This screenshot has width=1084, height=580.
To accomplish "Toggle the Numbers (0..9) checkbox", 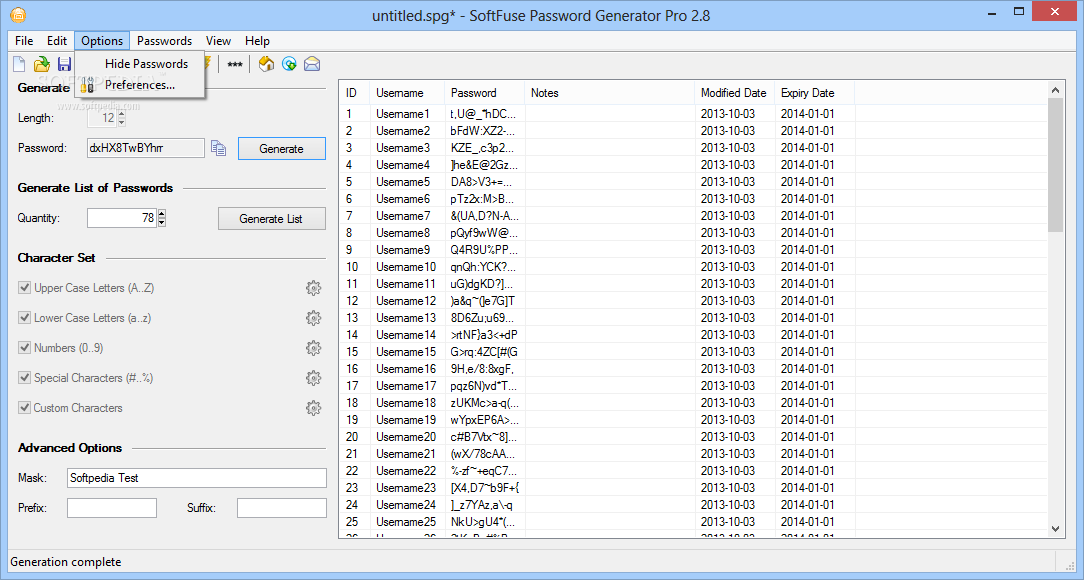I will click(25, 348).
